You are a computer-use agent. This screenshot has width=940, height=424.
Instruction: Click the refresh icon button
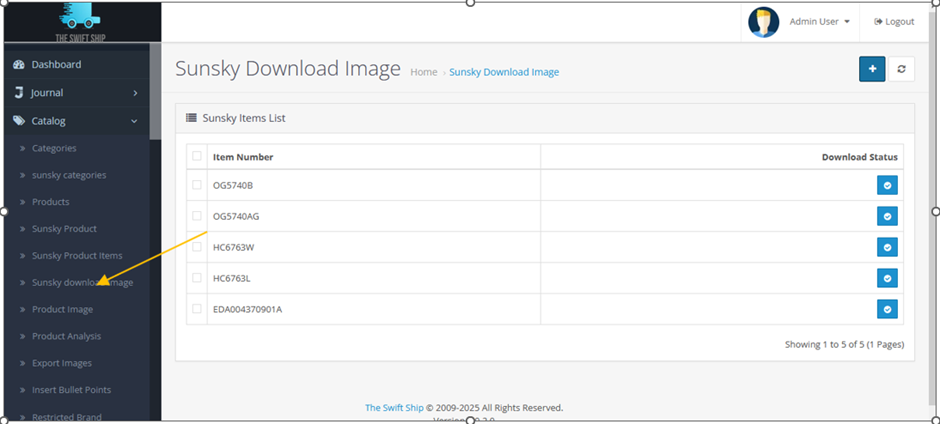pos(901,69)
